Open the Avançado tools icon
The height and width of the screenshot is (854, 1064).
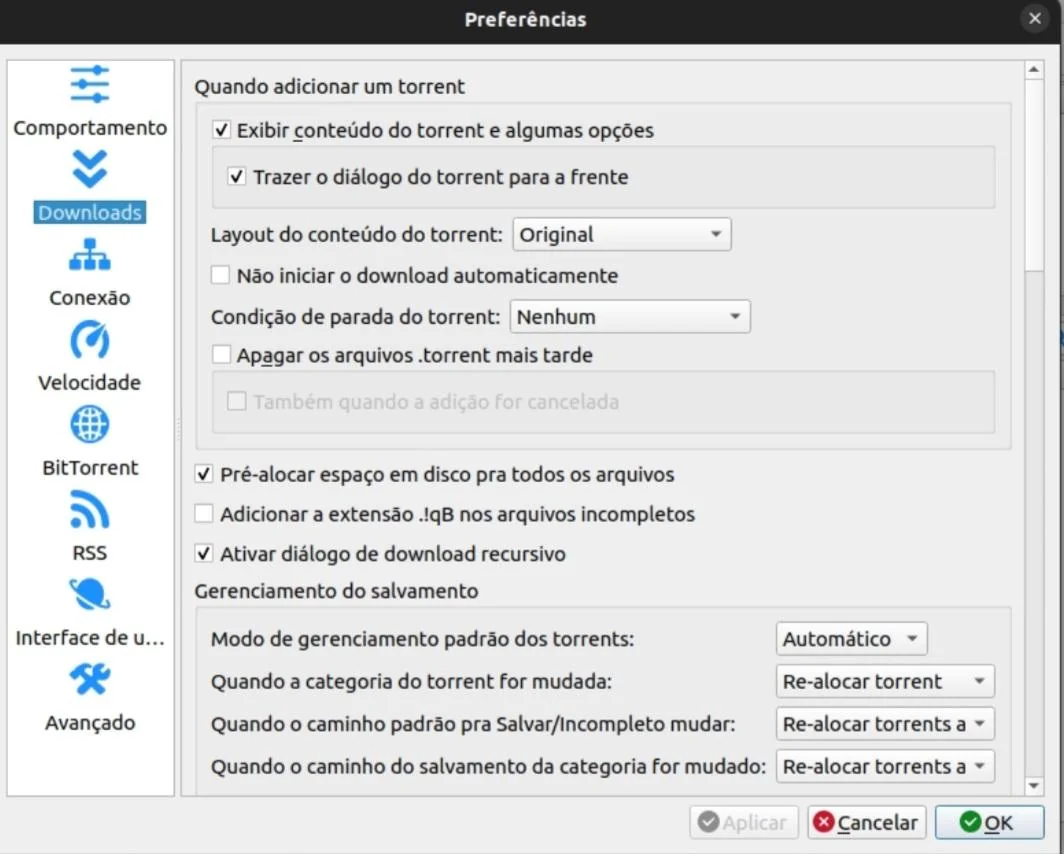click(x=89, y=679)
